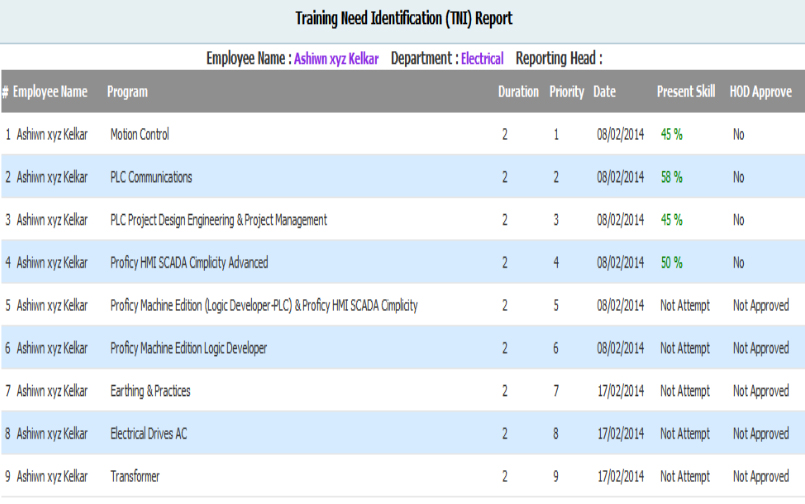Click 58 % skill for PLC Communications
This screenshot has width=805, height=504.
[672, 177]
